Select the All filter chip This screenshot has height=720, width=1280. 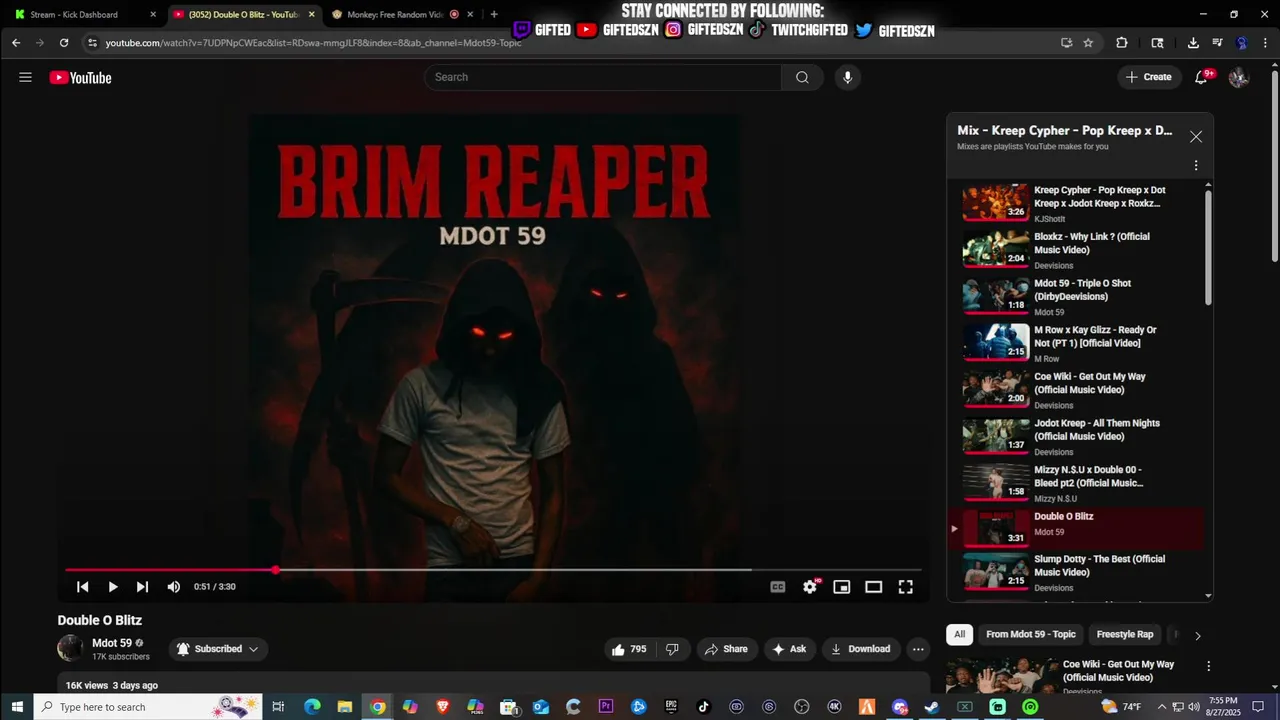pos(959,634)
